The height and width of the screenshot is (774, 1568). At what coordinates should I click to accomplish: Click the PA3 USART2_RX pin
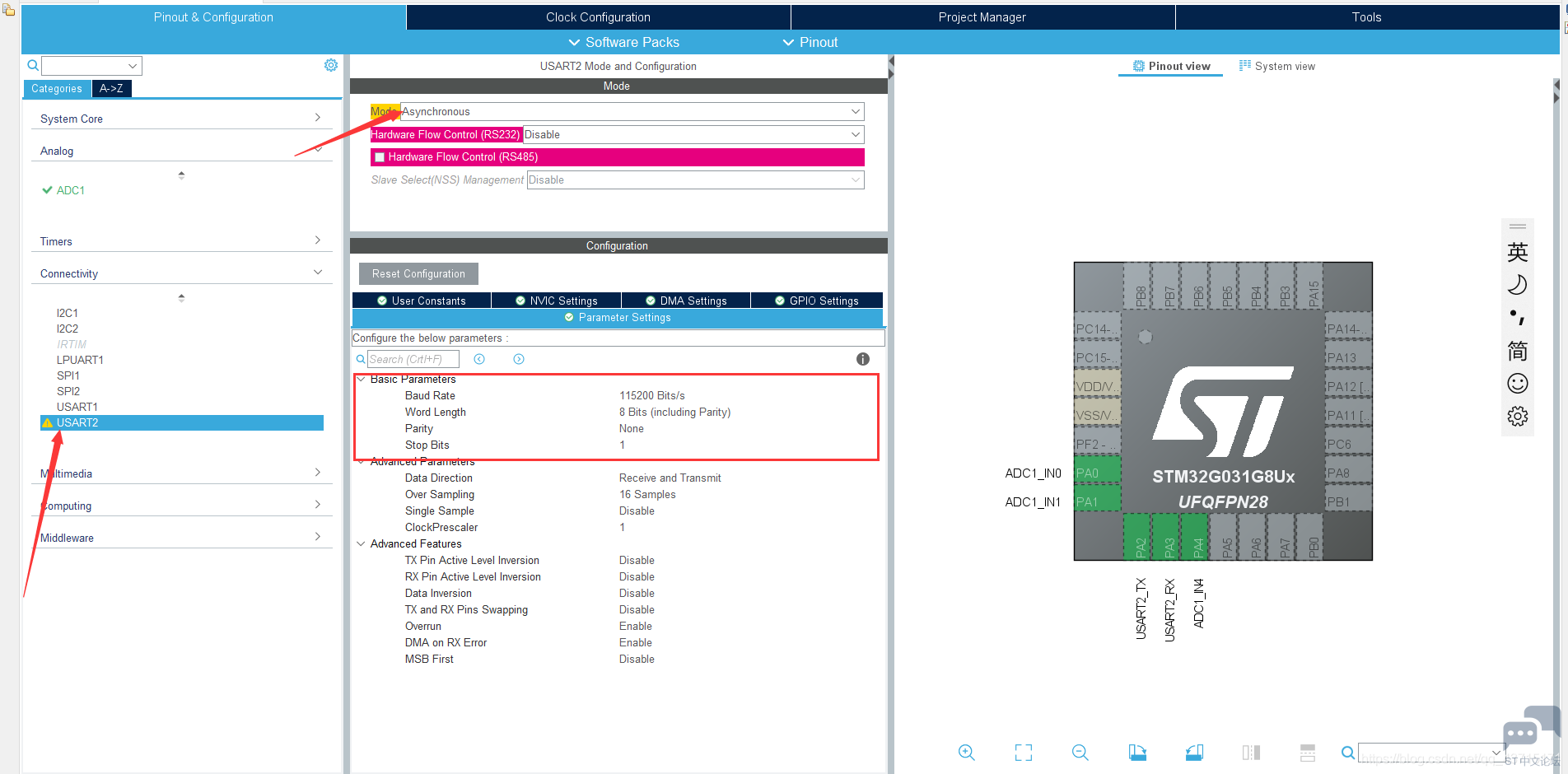(x=1166, y=536)
